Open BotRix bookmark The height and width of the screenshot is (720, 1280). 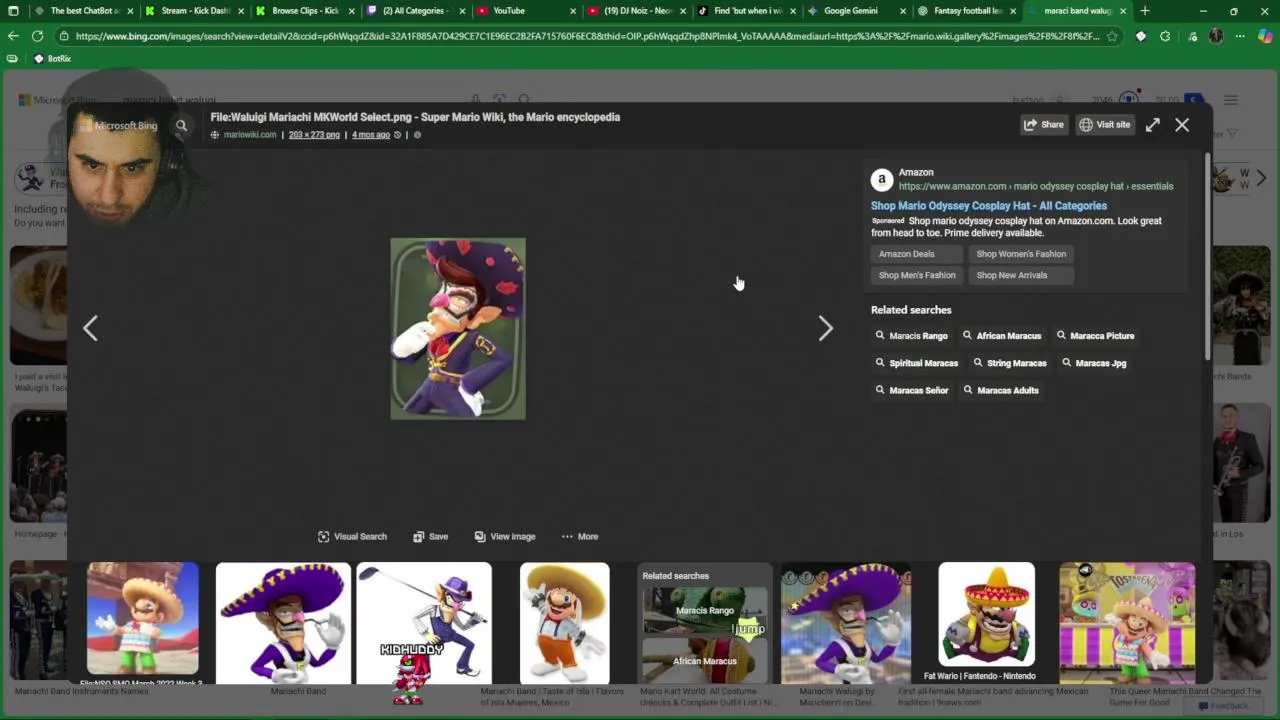(x=53, y=59)
